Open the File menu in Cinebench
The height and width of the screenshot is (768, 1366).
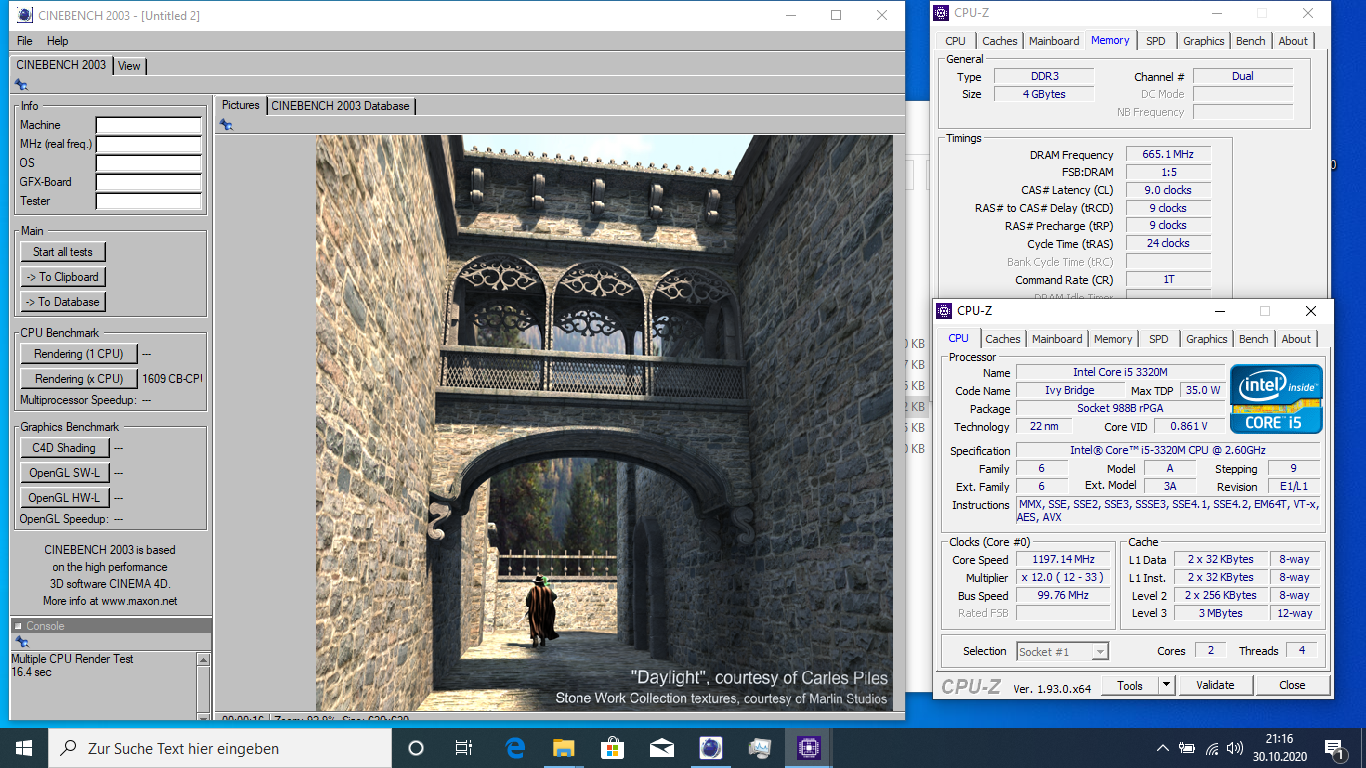[x=25, y=41]
